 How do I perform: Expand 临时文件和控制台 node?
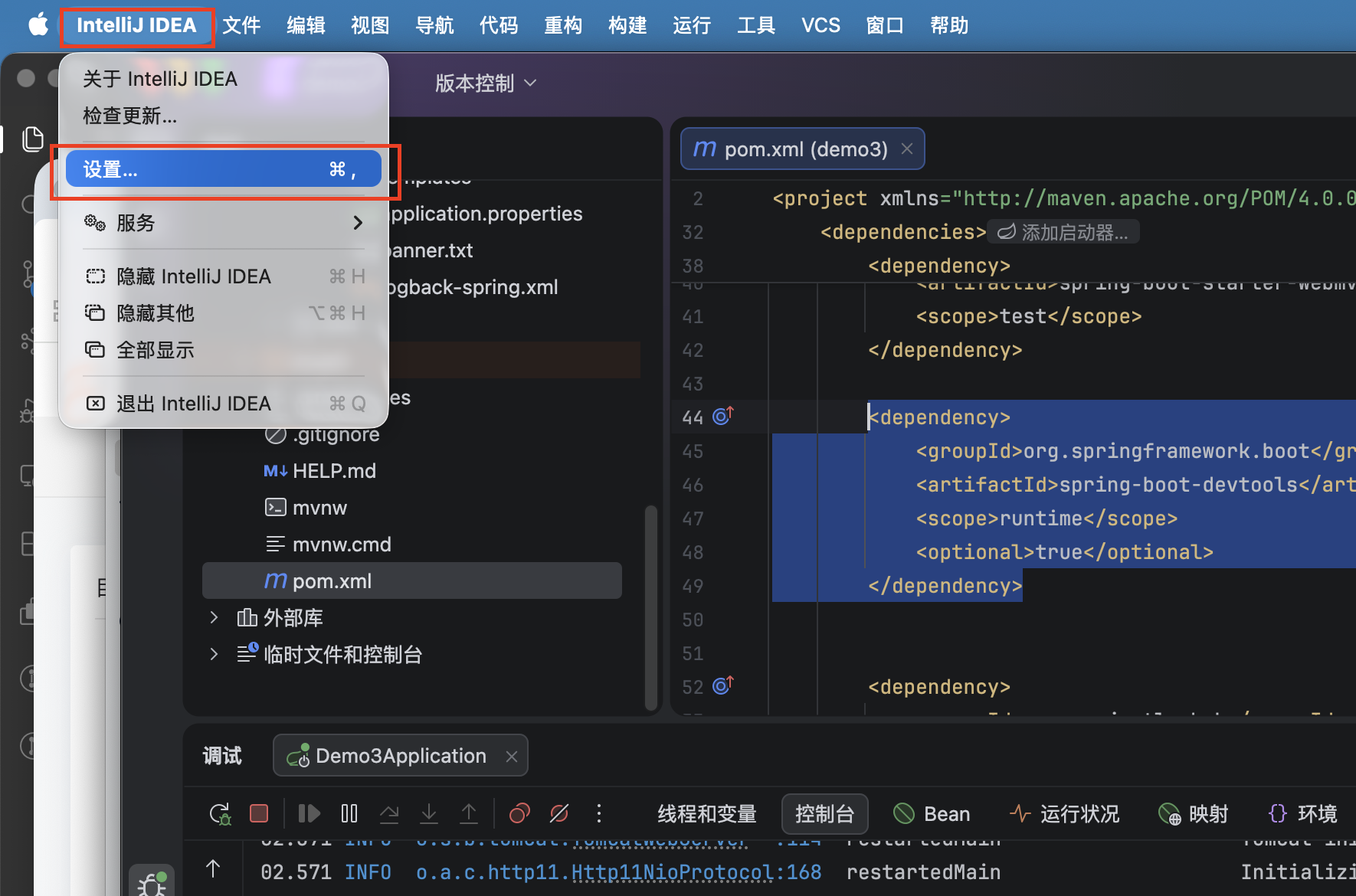pyautogui.click(x=214, y=654)
